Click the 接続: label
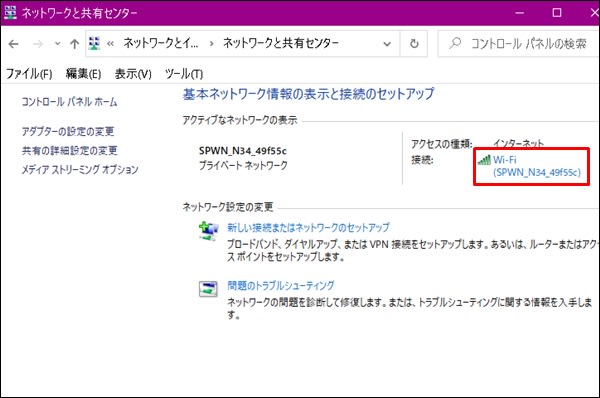 click(x=422, y=160)
